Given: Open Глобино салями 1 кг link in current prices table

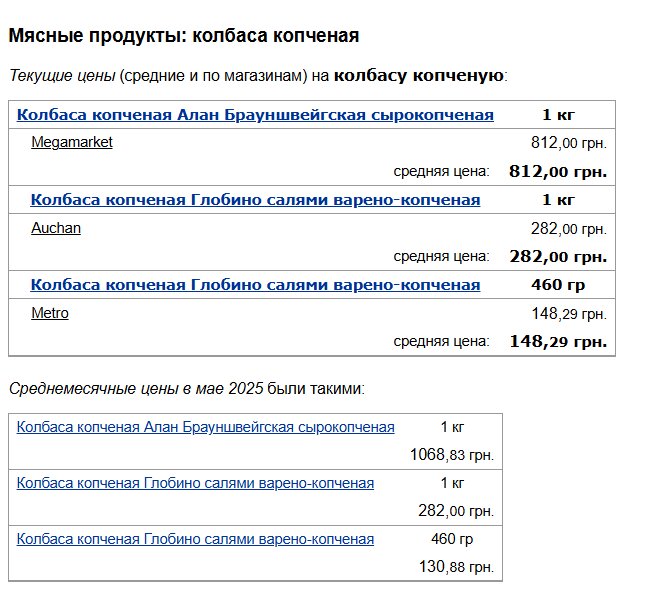Looking at the screenshot, I should (255, 200).
